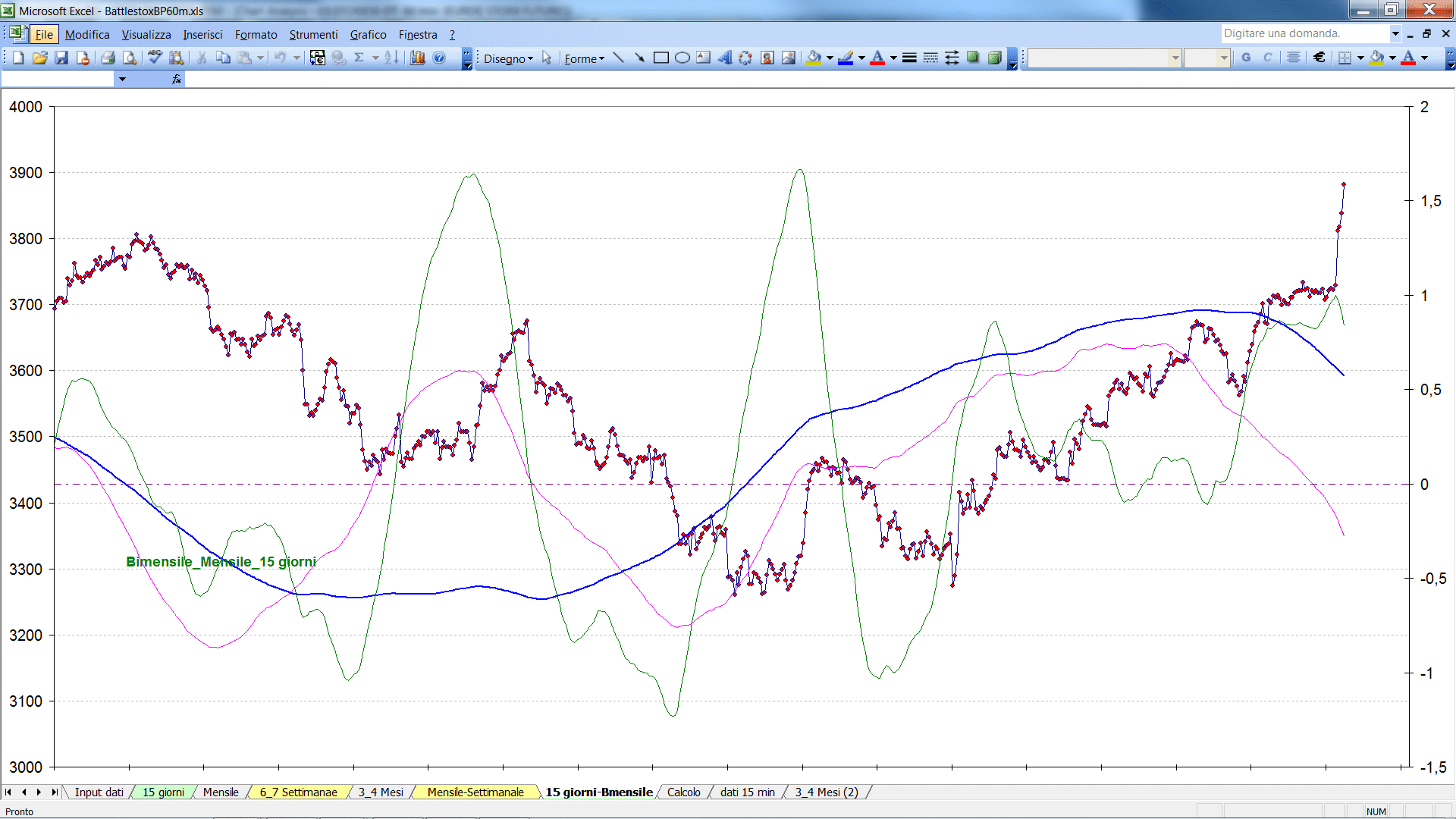Viewport: 1456px width, 819px height.
Task: Open the File menu
Action: click(44, 34)
